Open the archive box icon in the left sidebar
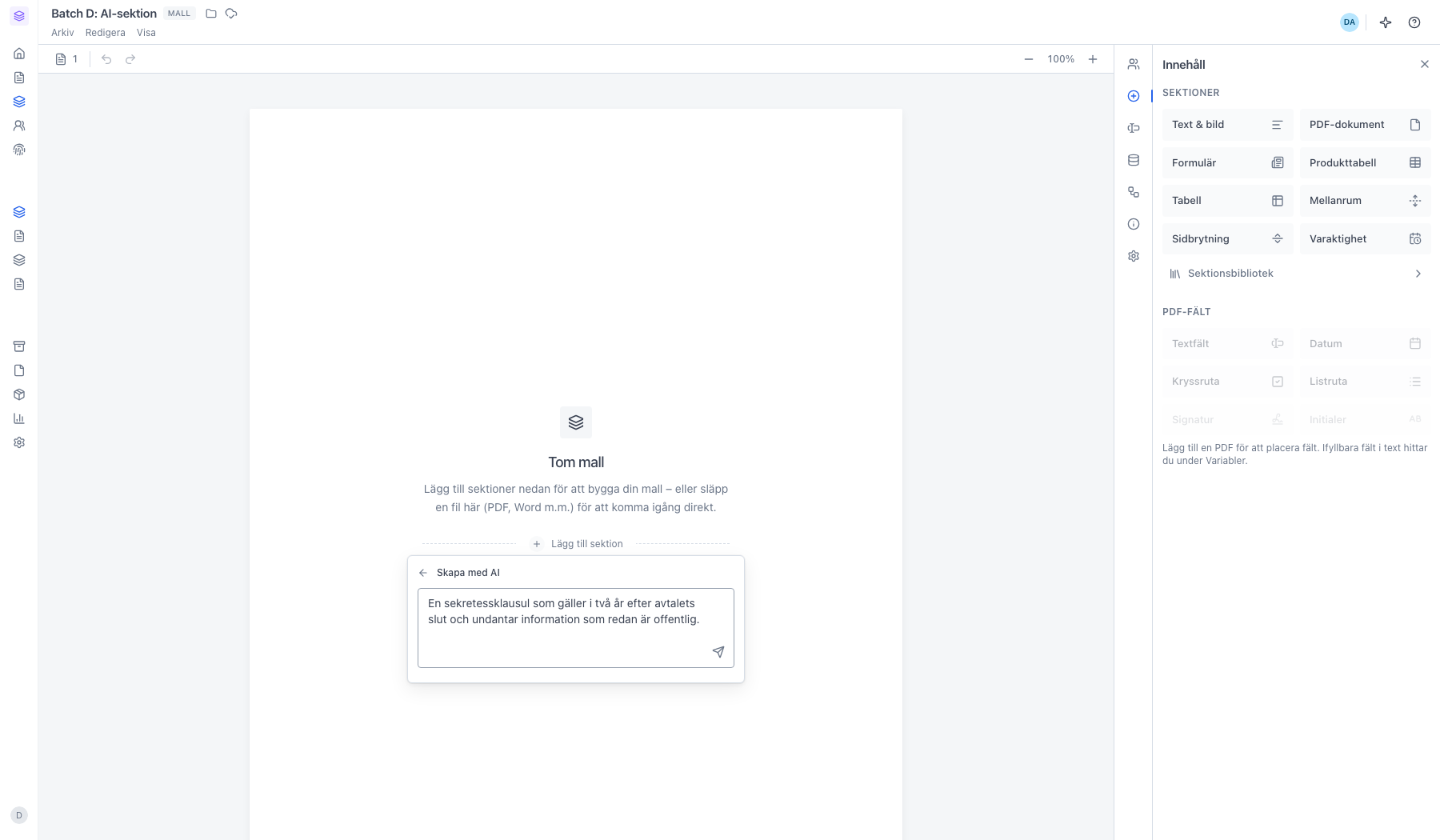Image resolution: width=1440 pixels, height=840 pixels. click(x=19, y=346)
